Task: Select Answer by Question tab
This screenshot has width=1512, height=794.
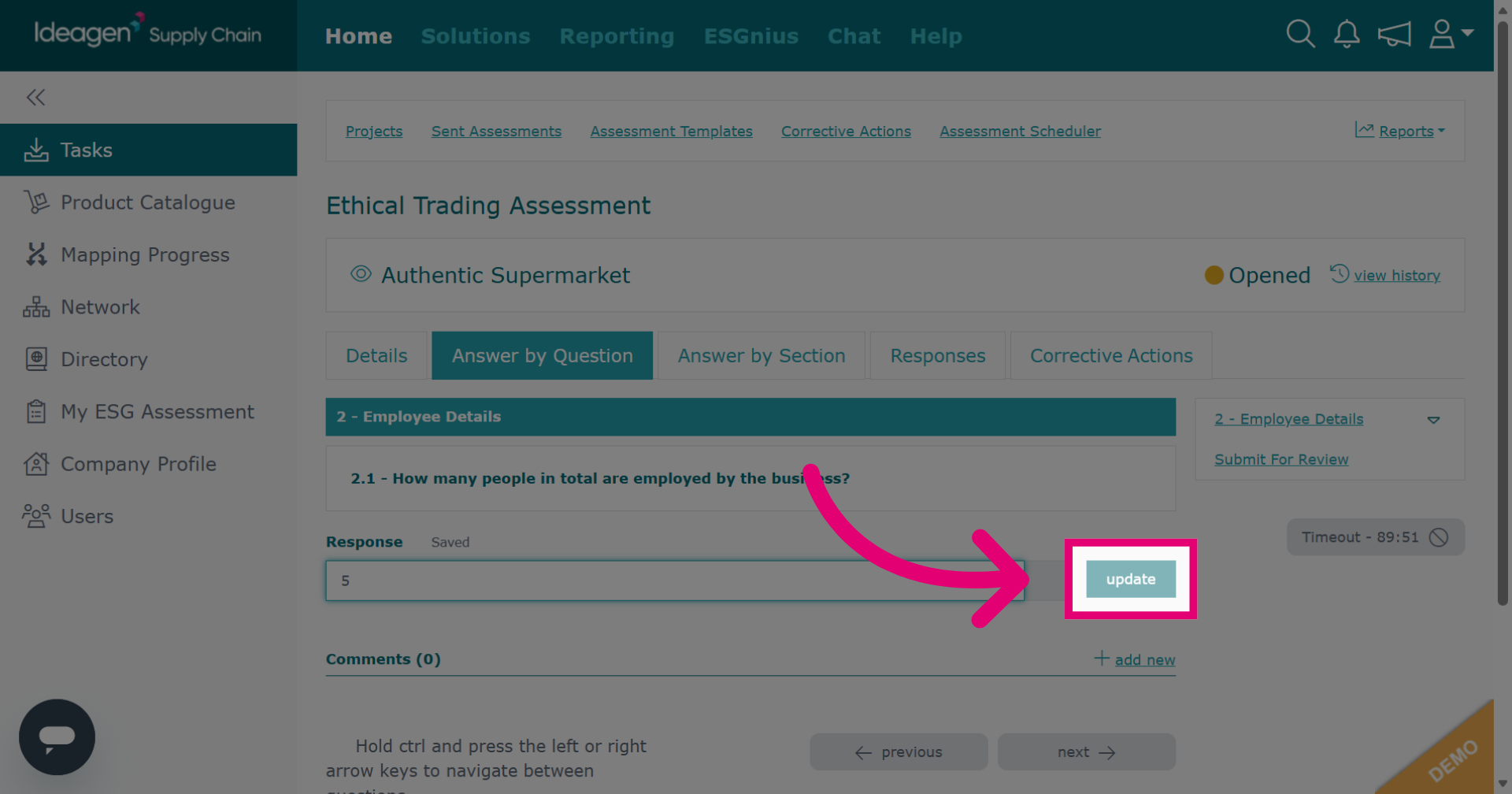Action: [x=542, y=356]
